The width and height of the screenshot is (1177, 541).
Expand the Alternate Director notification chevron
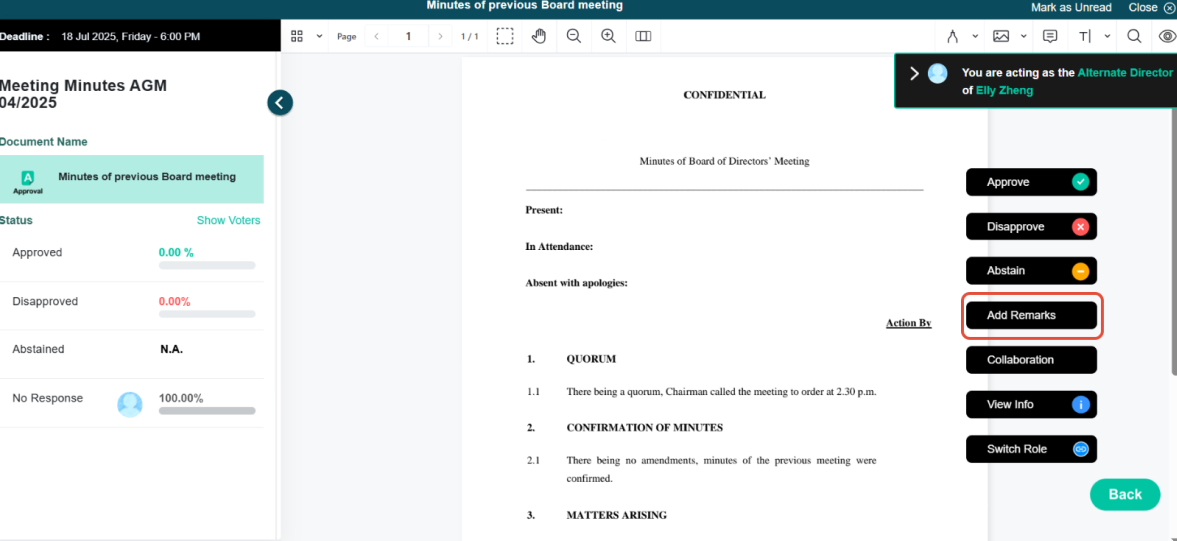click(x=914, y=73)
